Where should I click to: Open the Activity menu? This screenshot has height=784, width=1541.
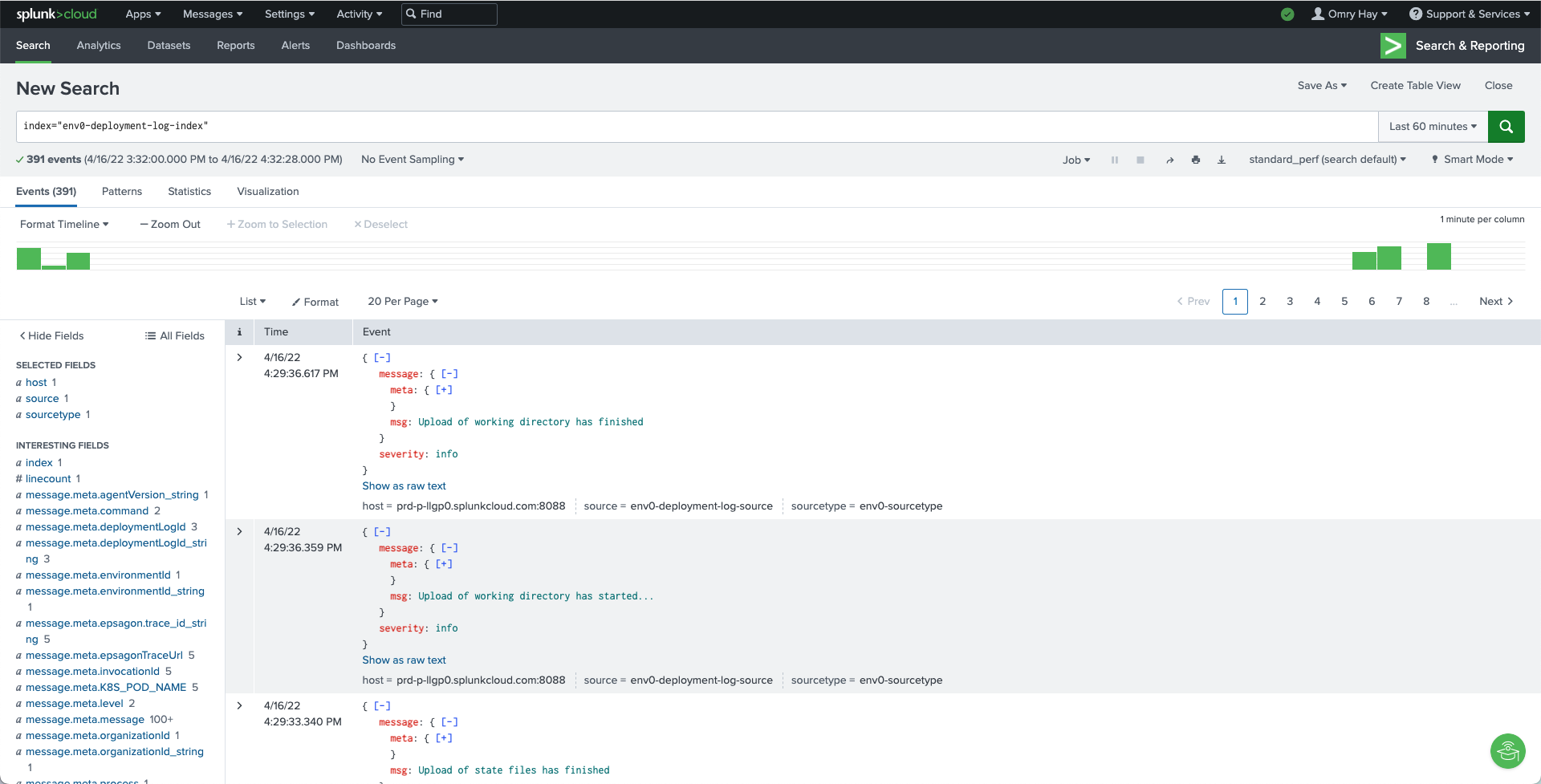359,14
